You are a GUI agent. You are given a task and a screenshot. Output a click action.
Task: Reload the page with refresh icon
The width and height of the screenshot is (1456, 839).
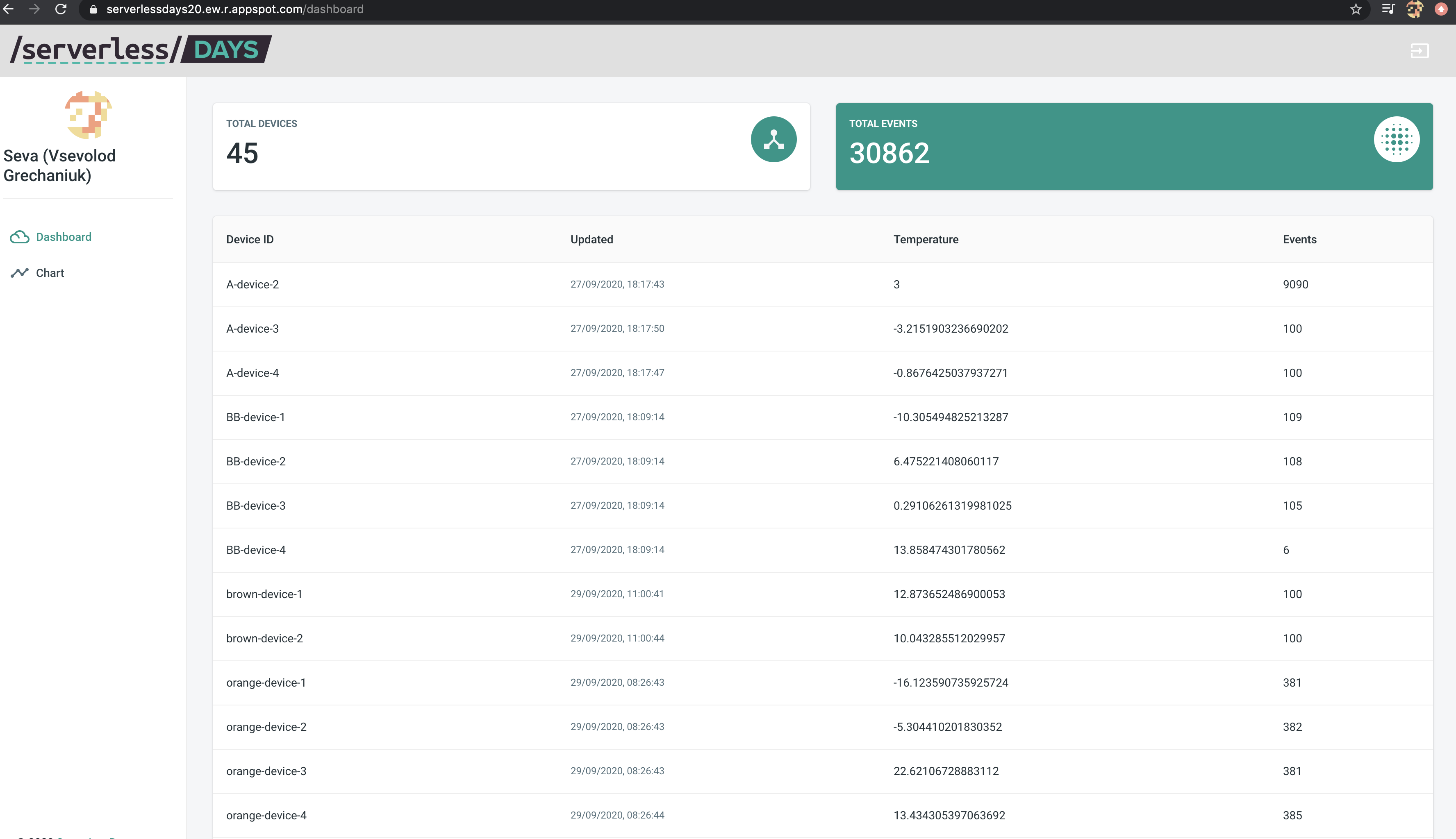click(x=61, y=9)
